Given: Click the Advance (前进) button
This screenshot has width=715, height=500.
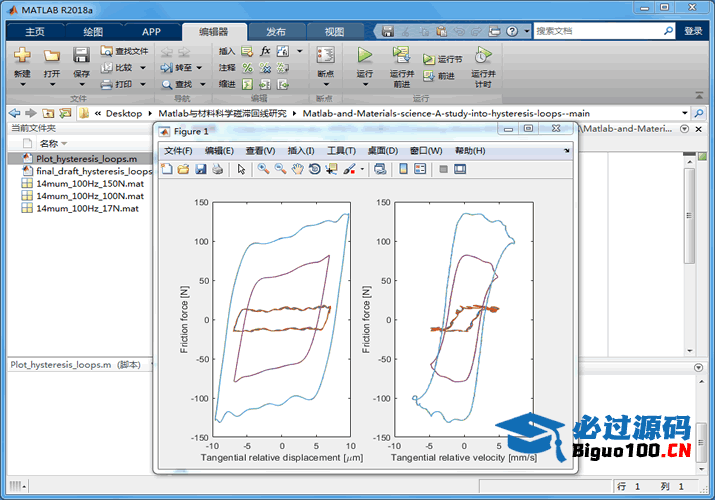Looking at the screenshot, I should tap(439, 76).
